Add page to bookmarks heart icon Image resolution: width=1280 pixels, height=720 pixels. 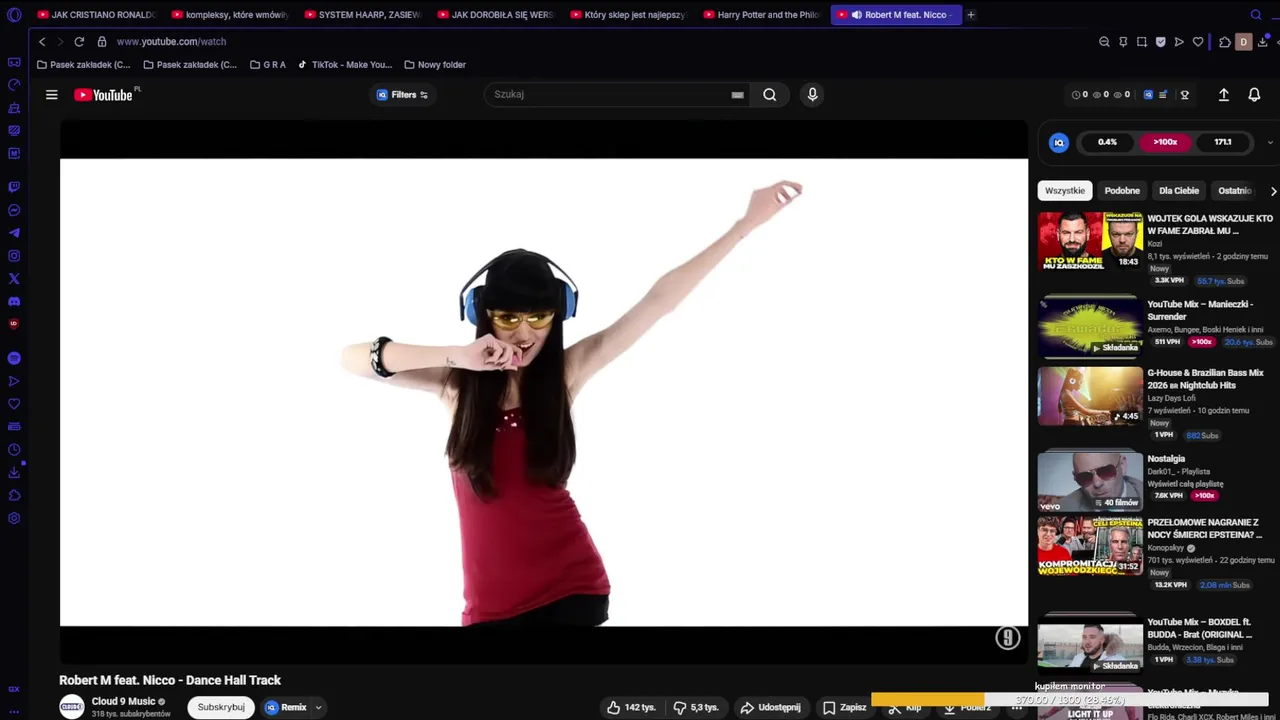click(1198, 42)
